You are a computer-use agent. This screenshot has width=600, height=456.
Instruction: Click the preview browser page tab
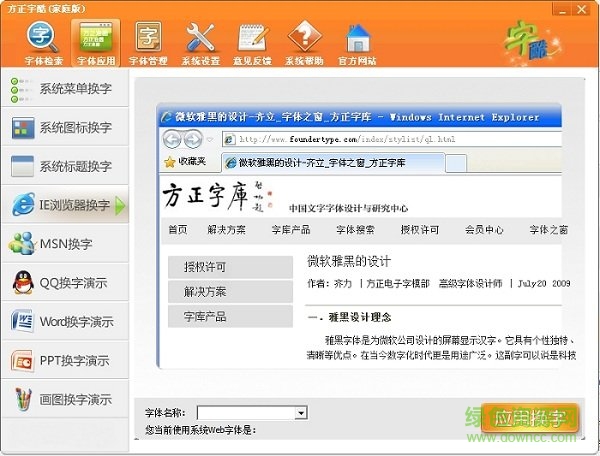point(333,163)
